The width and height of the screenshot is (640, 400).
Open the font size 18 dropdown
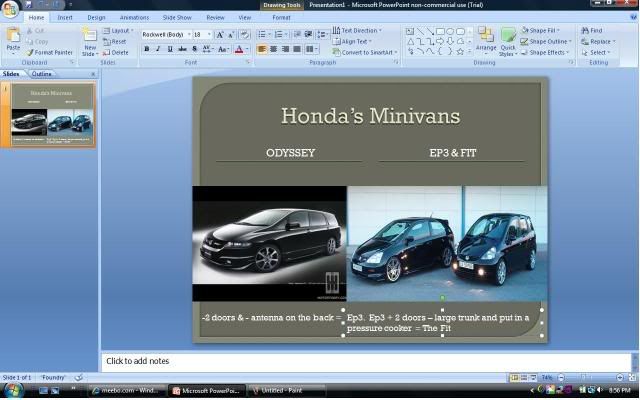[209, 35]
